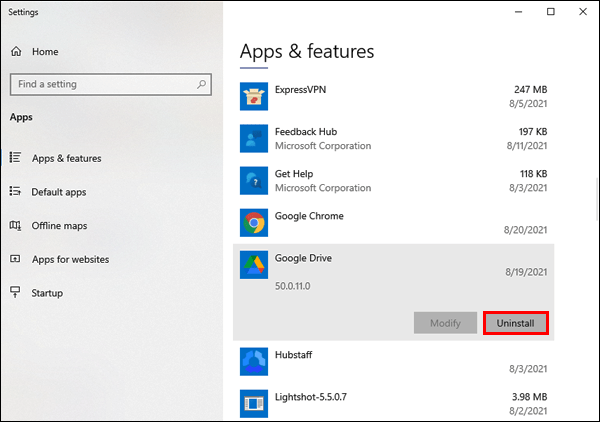Go to Offline maps settings
Viewport: 600px width, 422px height.
pyautogui.click(x=59, y=226)
